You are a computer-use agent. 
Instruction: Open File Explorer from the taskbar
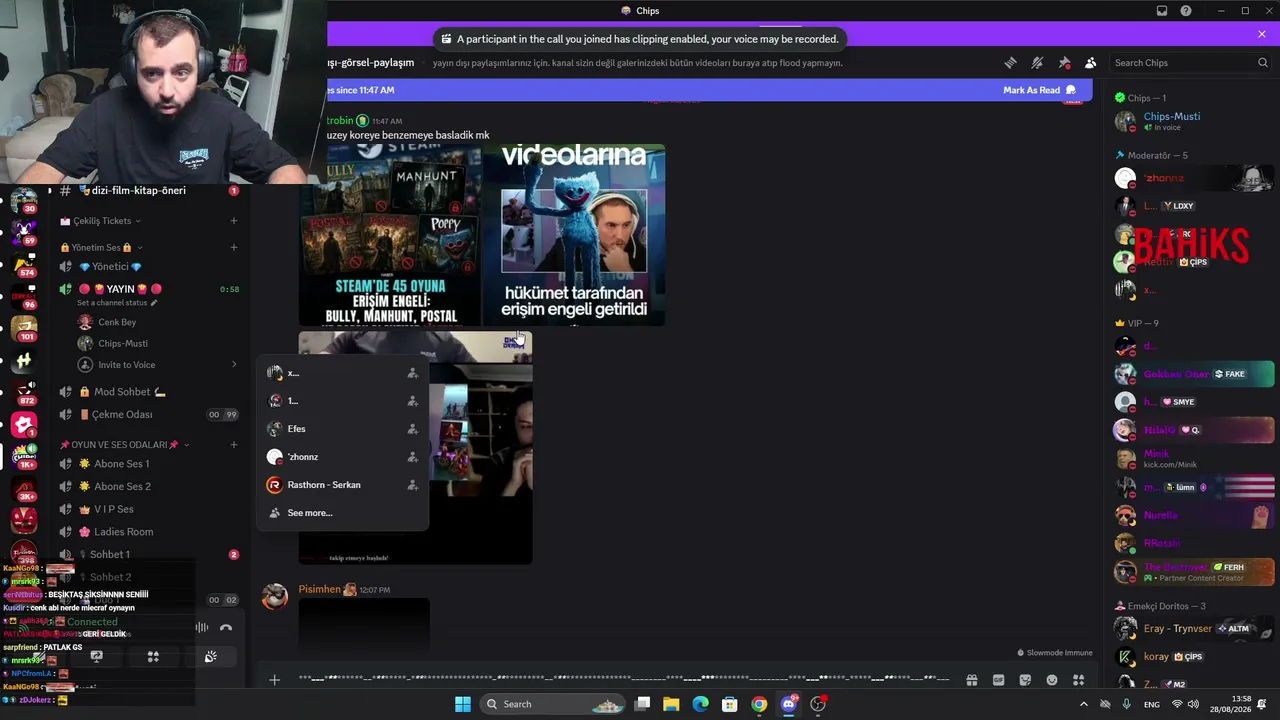click(671, 704)
